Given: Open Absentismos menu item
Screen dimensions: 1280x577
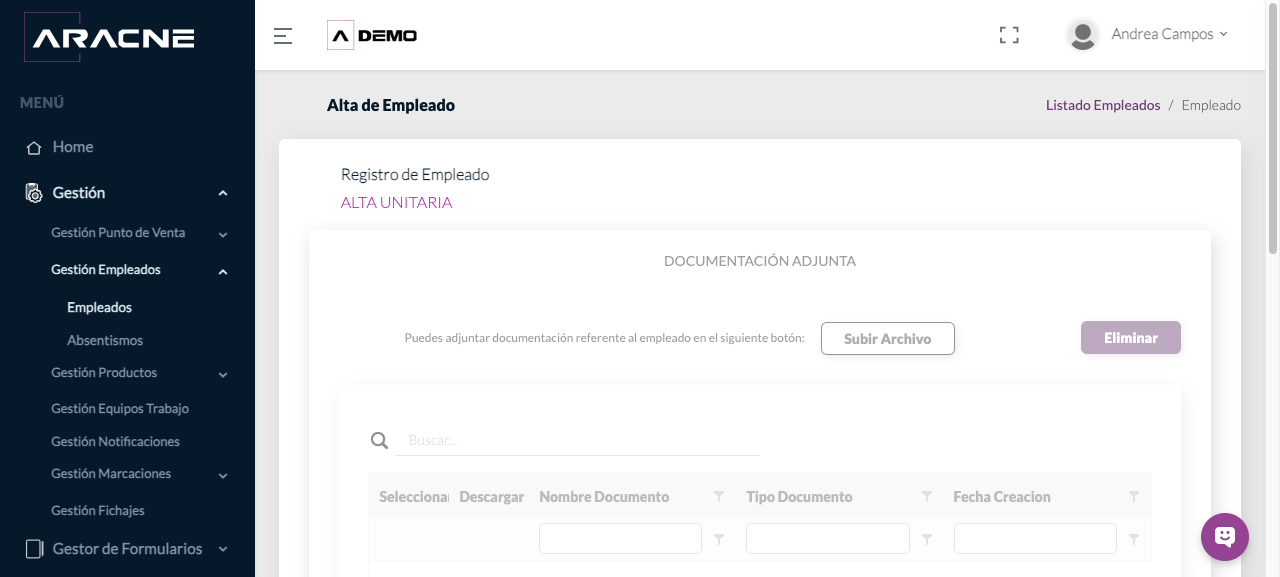Looking at the screenshot, I should point(105,340).
